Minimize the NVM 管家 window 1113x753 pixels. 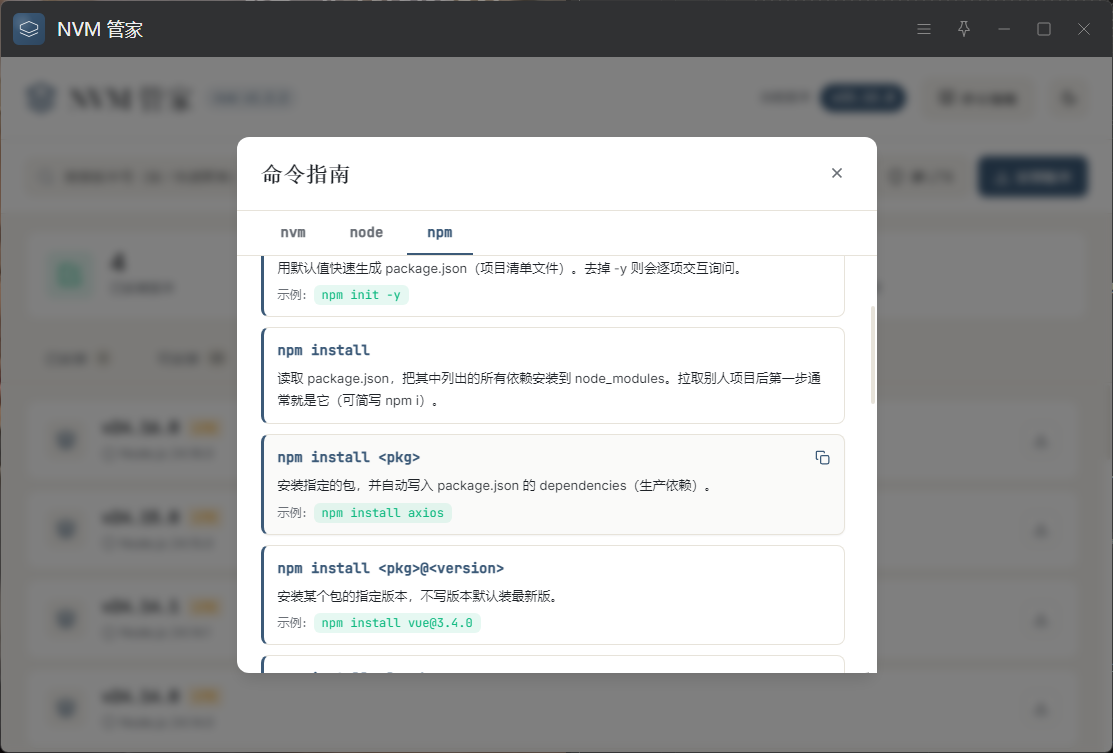pyautogui.click(x=1004, y=29)
